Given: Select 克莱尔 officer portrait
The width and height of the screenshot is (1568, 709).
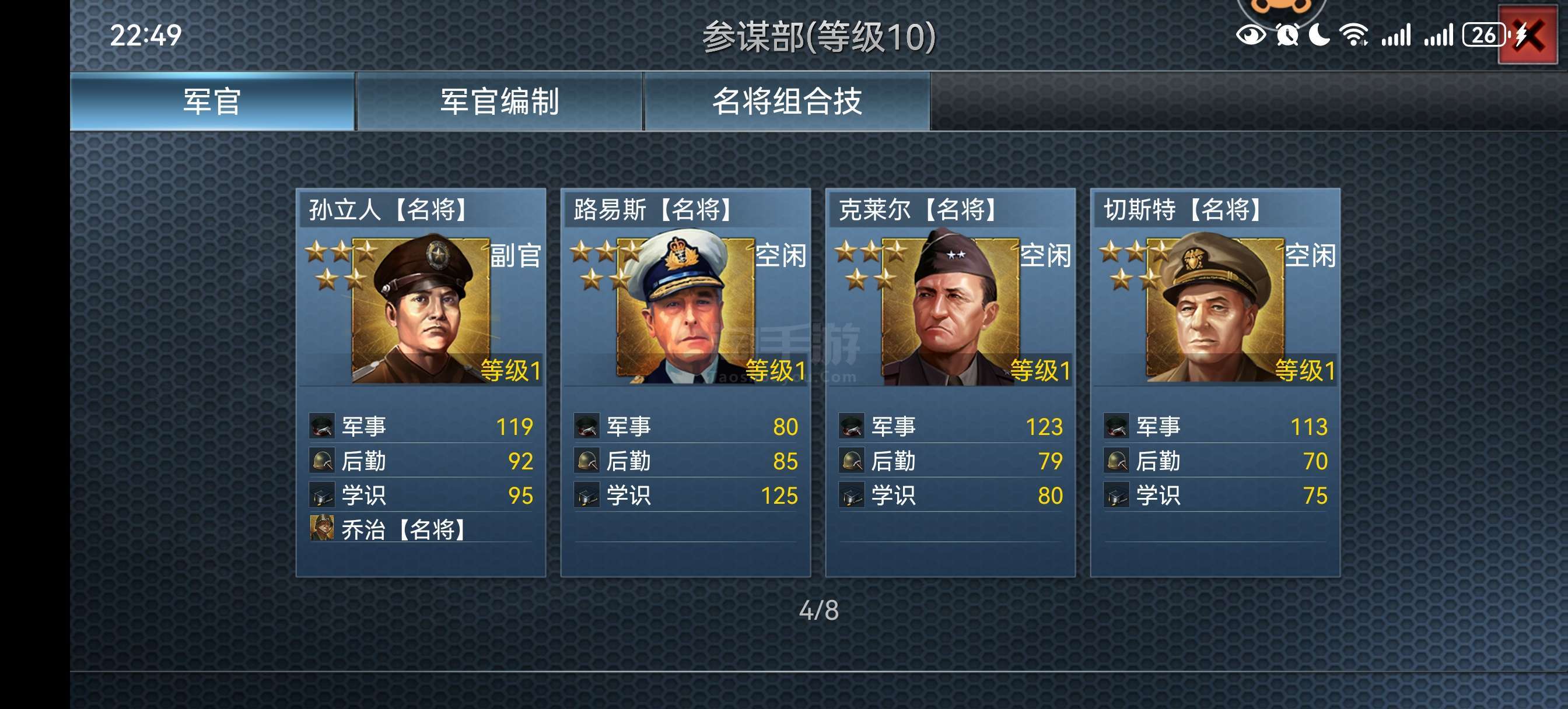Looking at the screenshot, I should pos(951,310).
